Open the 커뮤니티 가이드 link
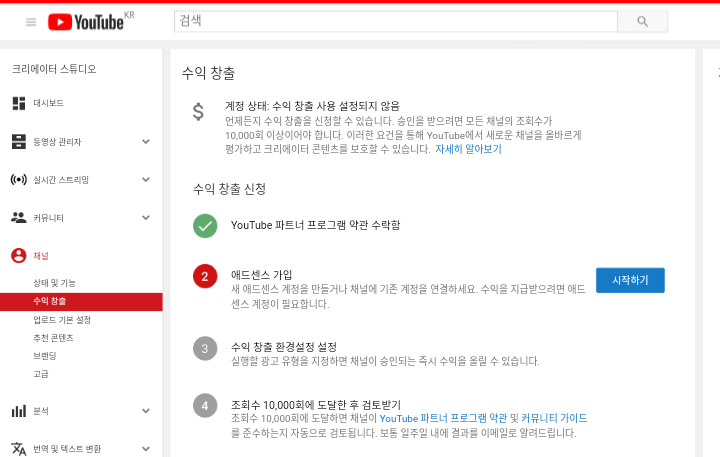This screenshot has height=457, width=720. [x=554, y=418]
